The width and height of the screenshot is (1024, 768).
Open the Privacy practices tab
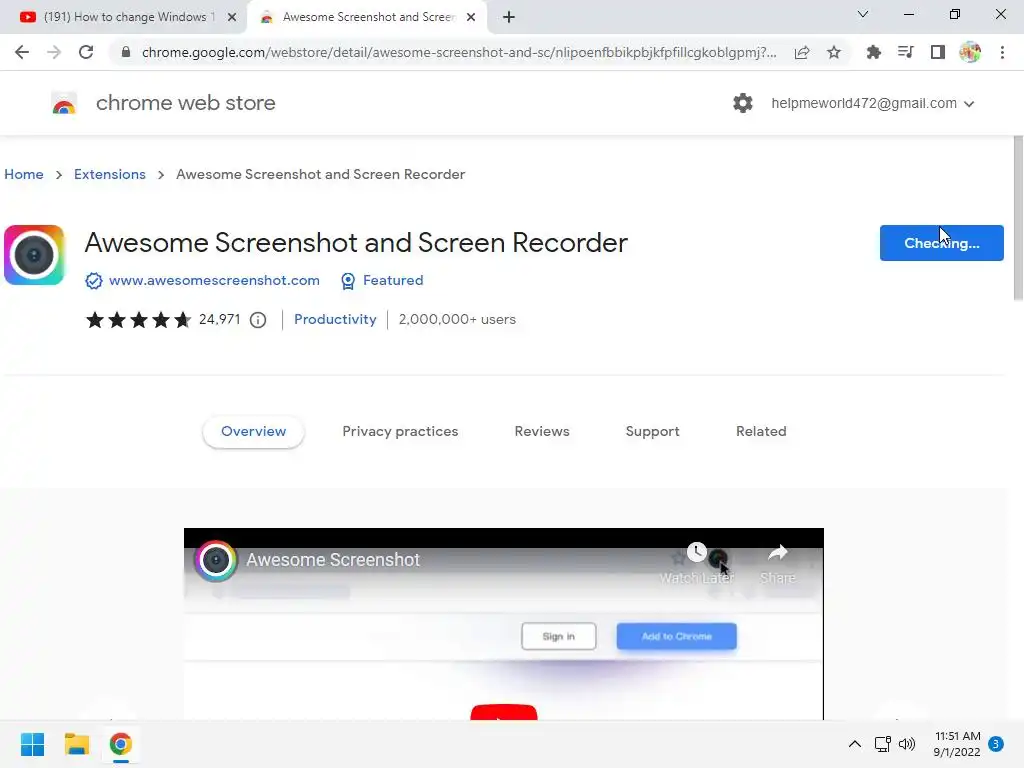[400, 432]
